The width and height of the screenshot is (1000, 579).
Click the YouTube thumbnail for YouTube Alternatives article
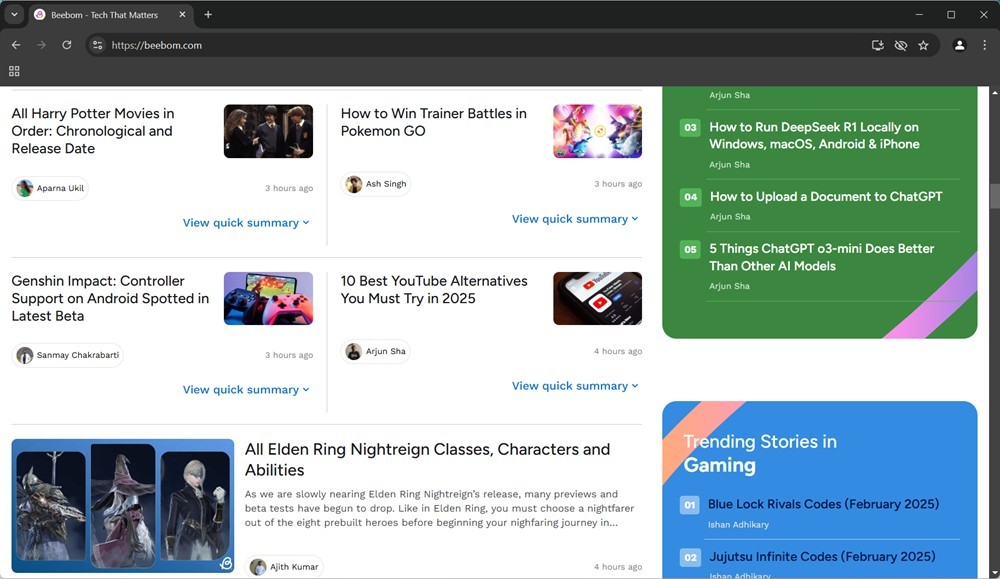(x=597, y=297)
